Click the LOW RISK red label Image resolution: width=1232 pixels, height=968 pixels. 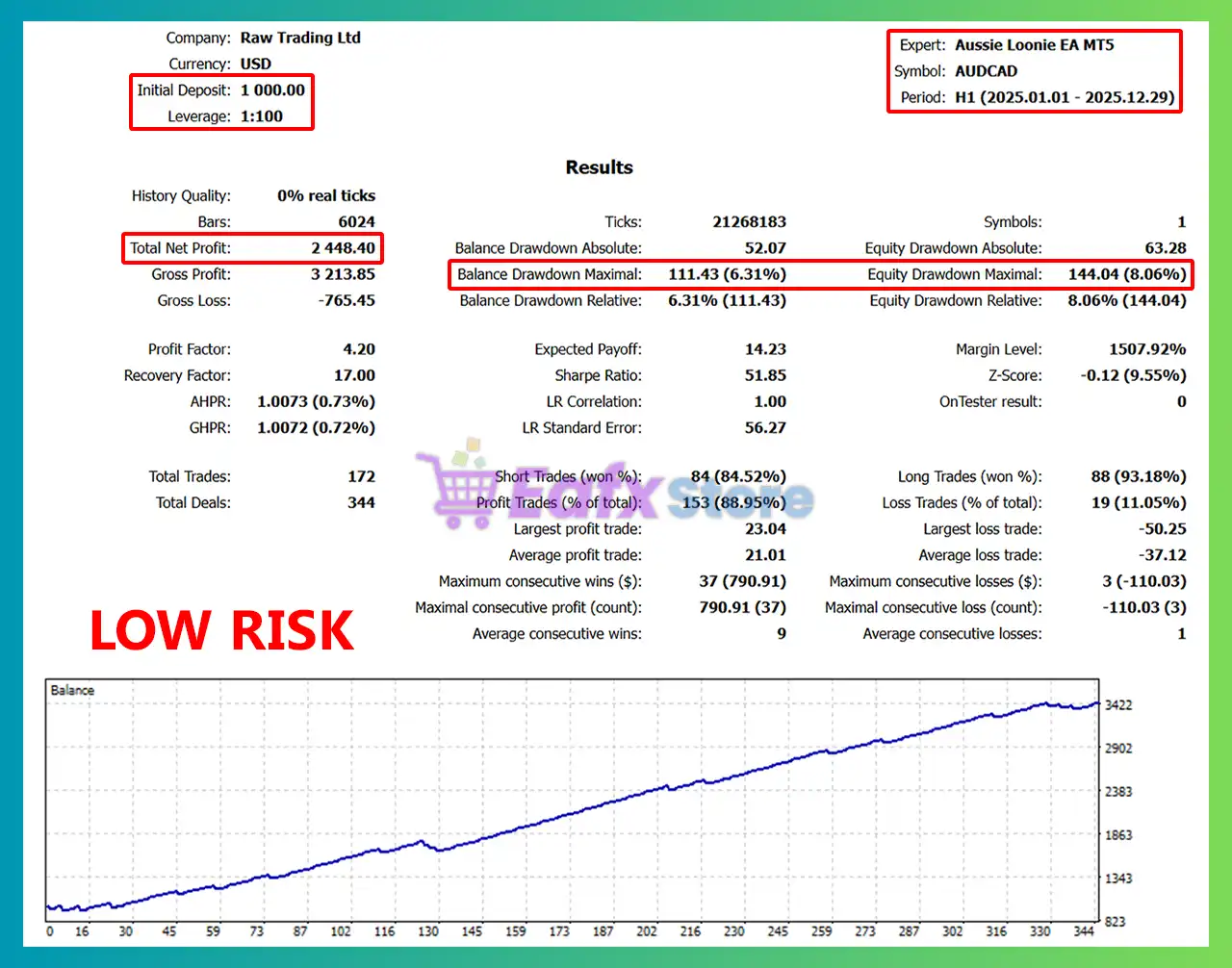coord(219,630)
